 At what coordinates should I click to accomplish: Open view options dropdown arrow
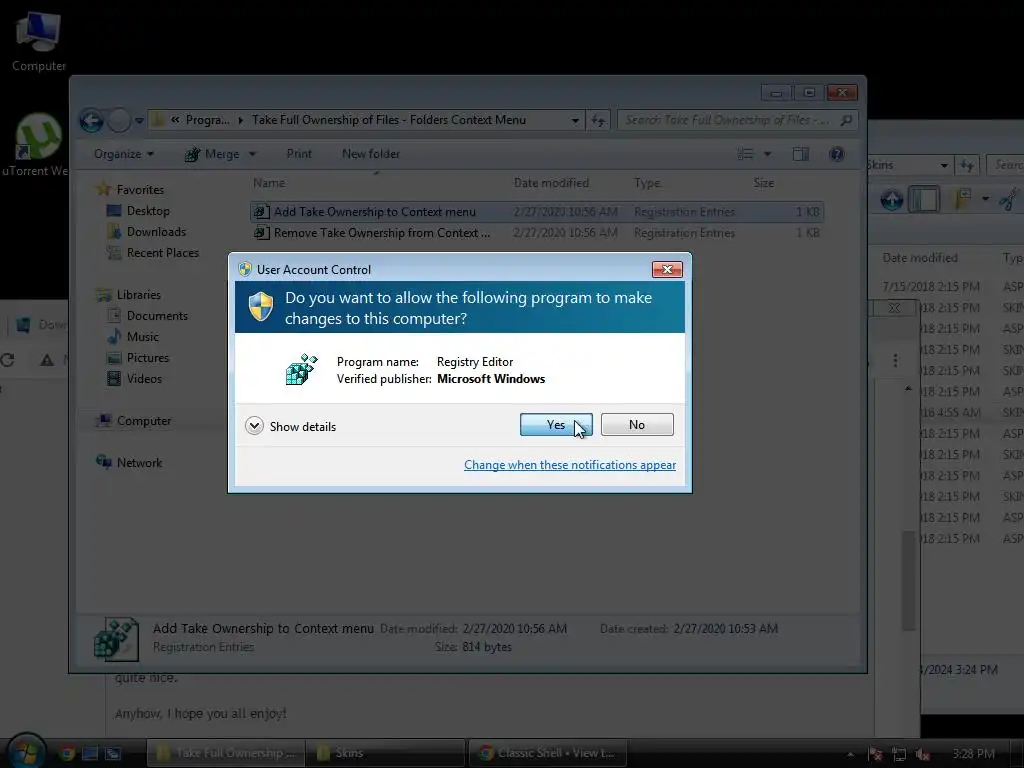pos(767,154)
